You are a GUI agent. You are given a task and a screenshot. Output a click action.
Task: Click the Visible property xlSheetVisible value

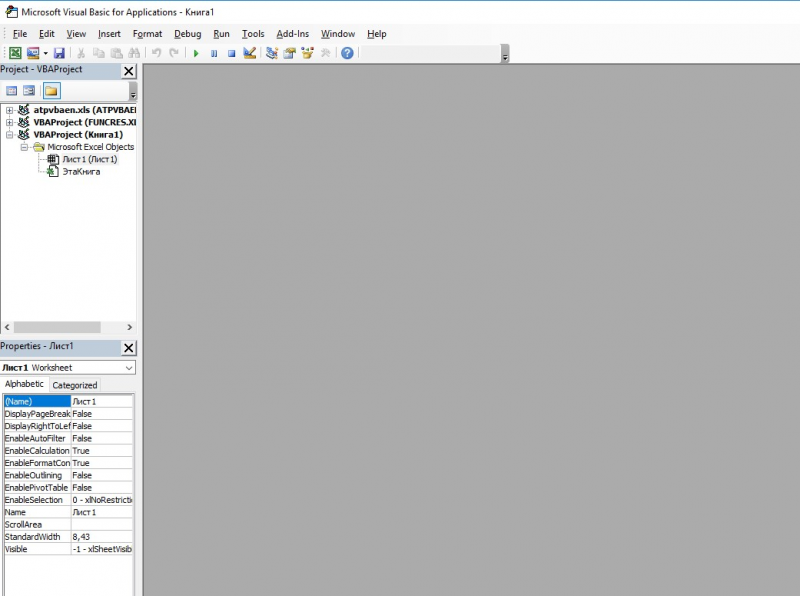(x=102, y=549)
